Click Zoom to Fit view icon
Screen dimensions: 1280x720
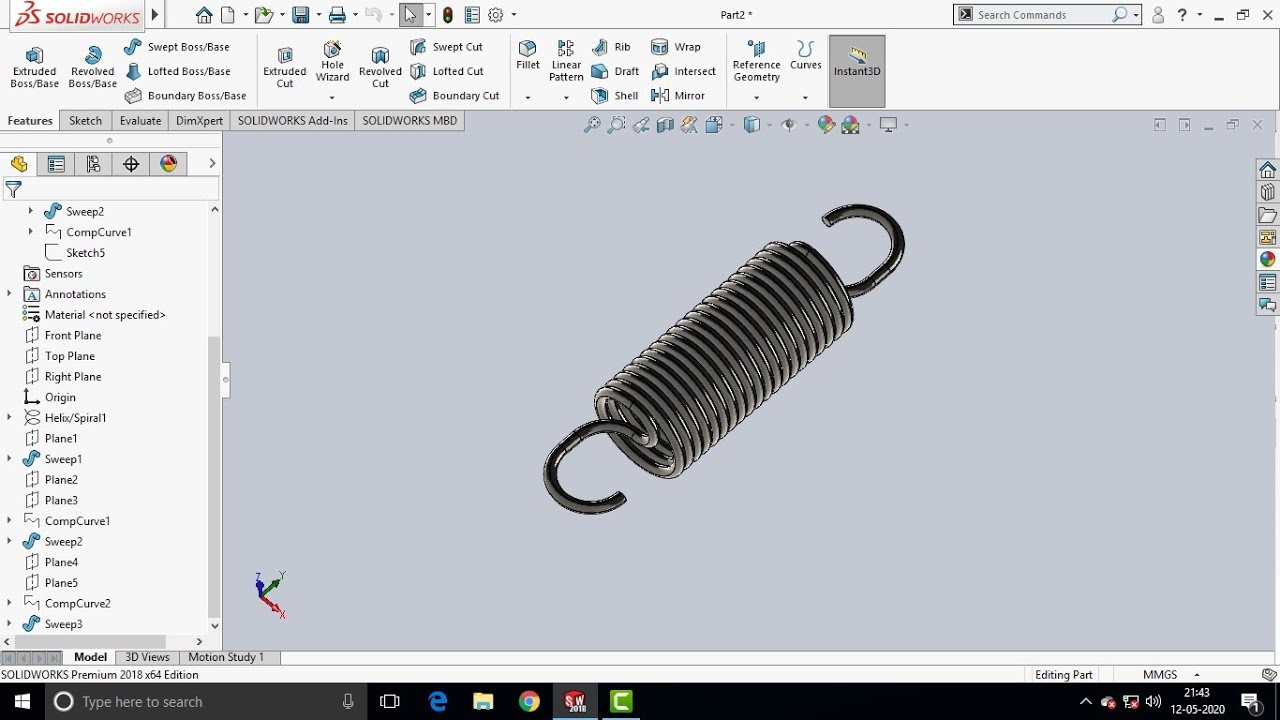592,125
